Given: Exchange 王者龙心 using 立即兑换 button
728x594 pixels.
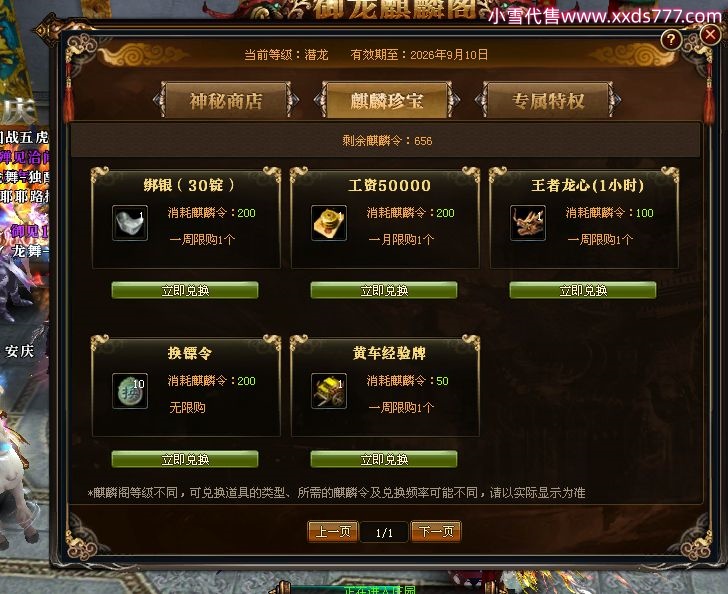Looking at the screenshot, I should pos(583,290).
